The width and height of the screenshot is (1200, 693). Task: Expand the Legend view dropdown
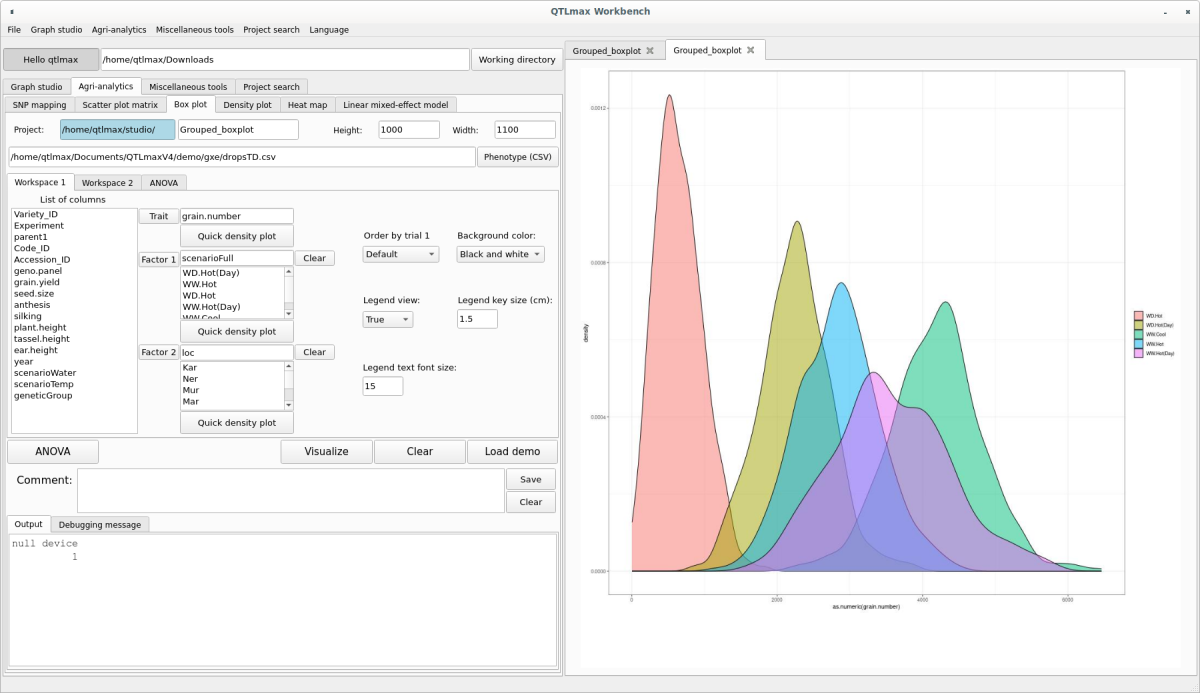coord(387,320)
